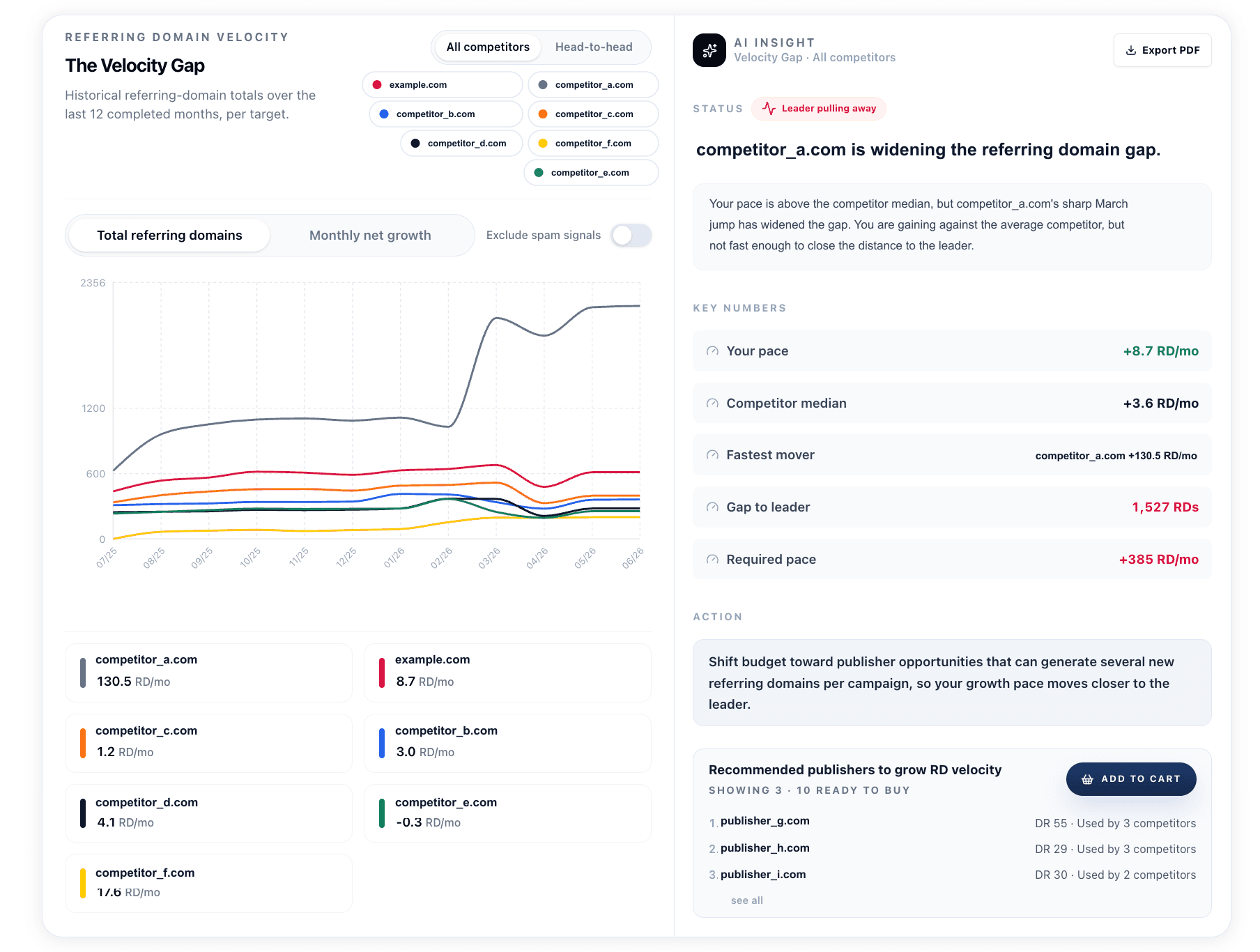Viewport: 1260px width, 952px height.
Task: Click the pulse icon in status badge
Action: [x=769, y=108]
